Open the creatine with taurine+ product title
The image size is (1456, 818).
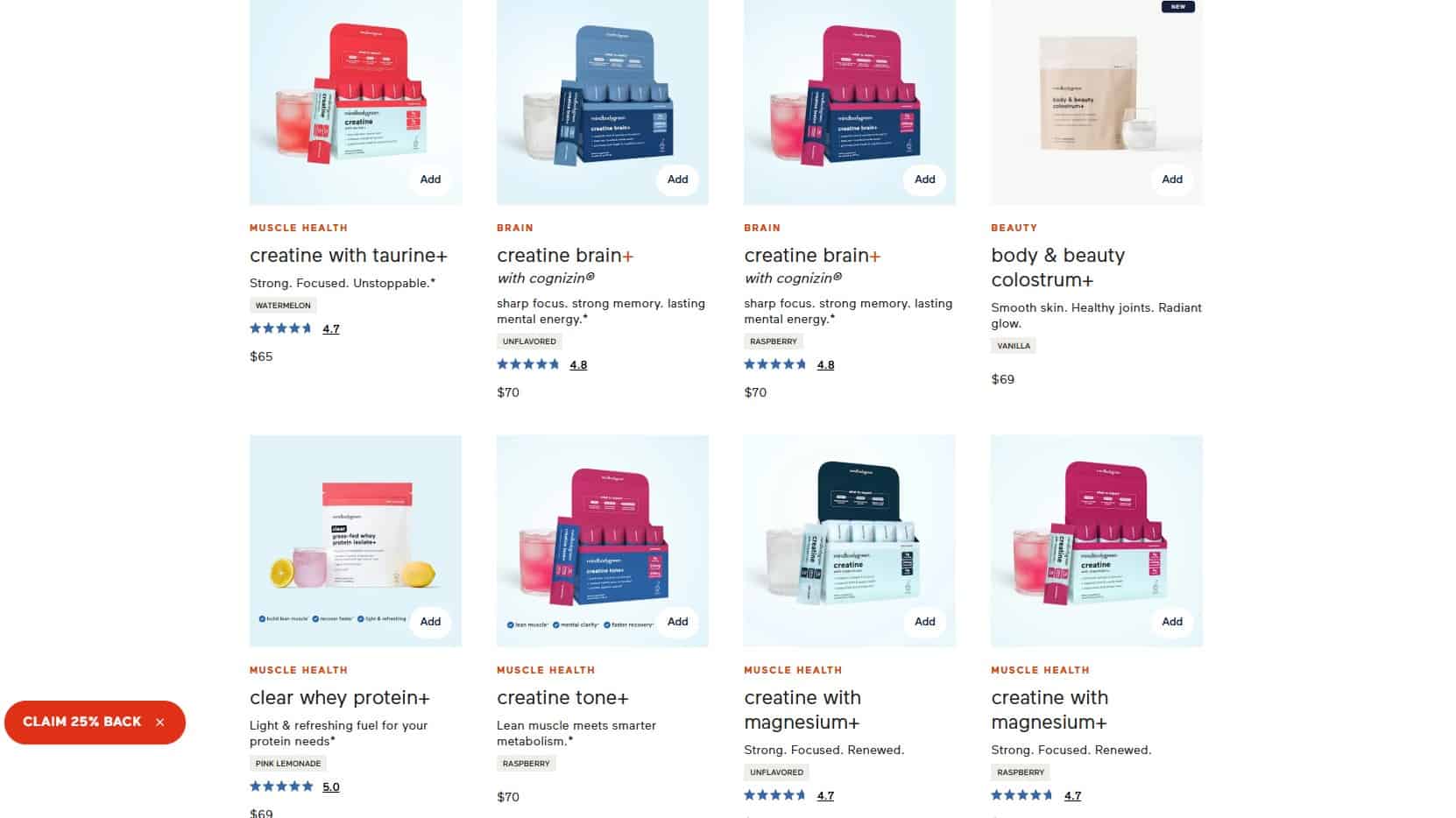349,256
